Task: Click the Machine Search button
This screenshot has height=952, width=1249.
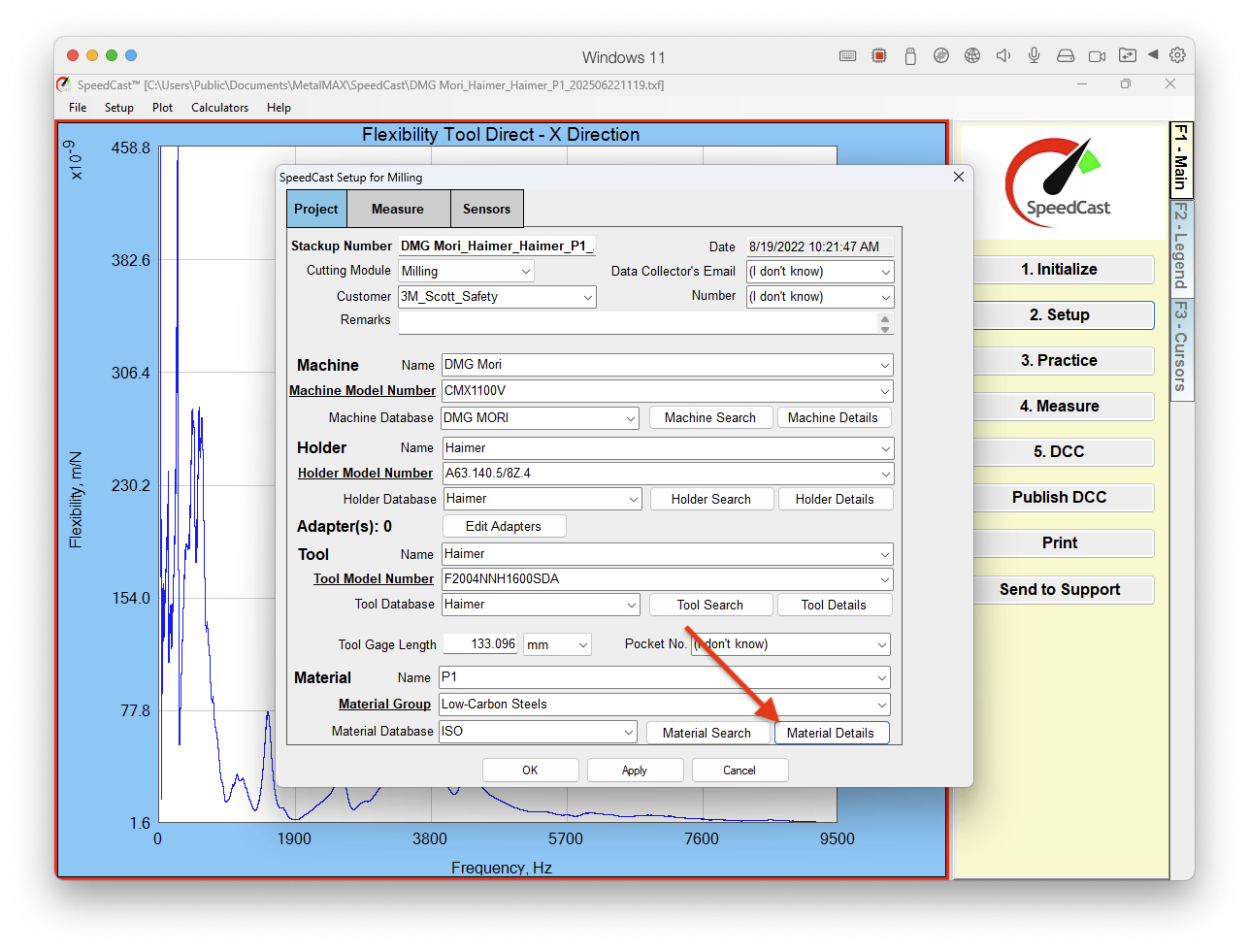Action: 710,417
